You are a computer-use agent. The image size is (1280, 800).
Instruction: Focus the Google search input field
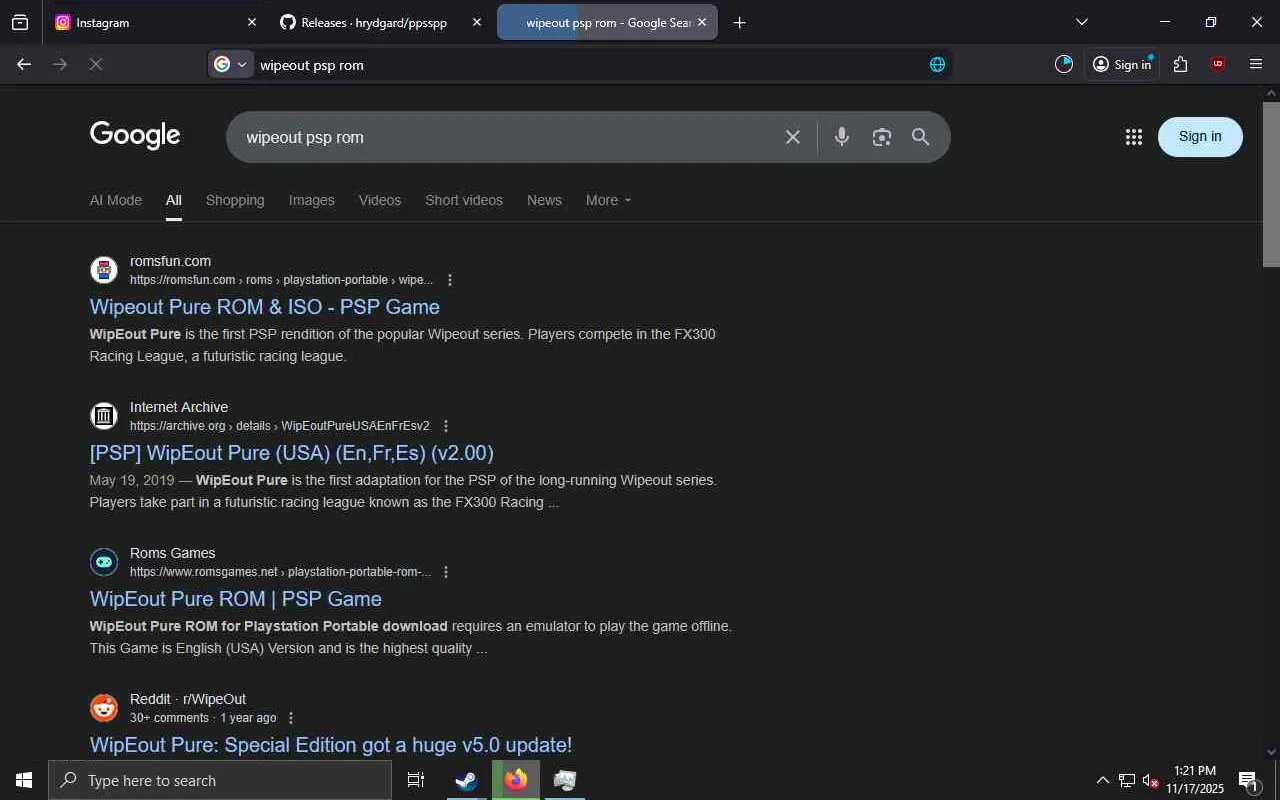point(510,137)
